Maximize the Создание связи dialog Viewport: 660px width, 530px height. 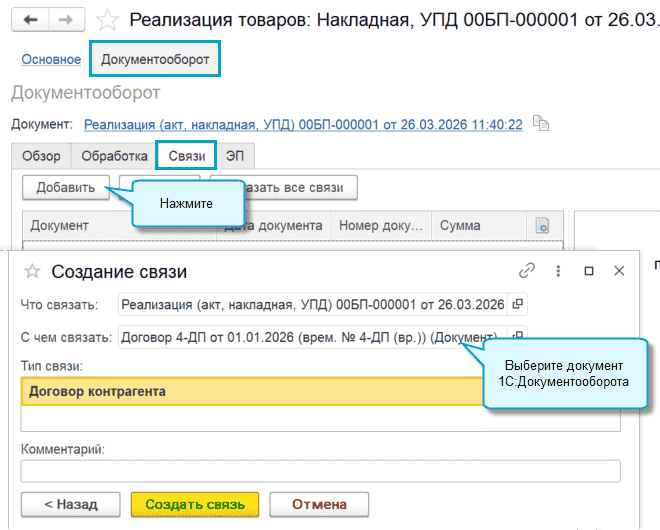click(589, 271)
